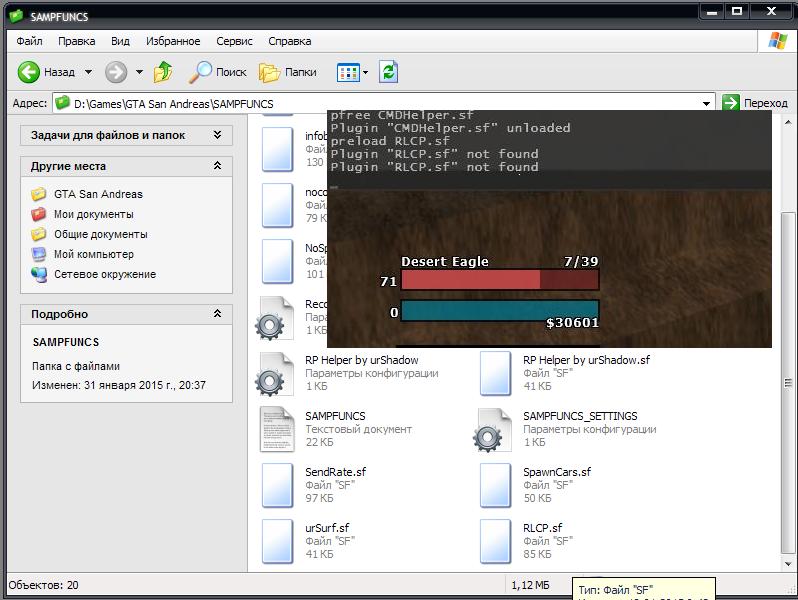Open the Forward history dropdown arrow
This screenshot has height=600, width=798.
(x=139, y=72)
